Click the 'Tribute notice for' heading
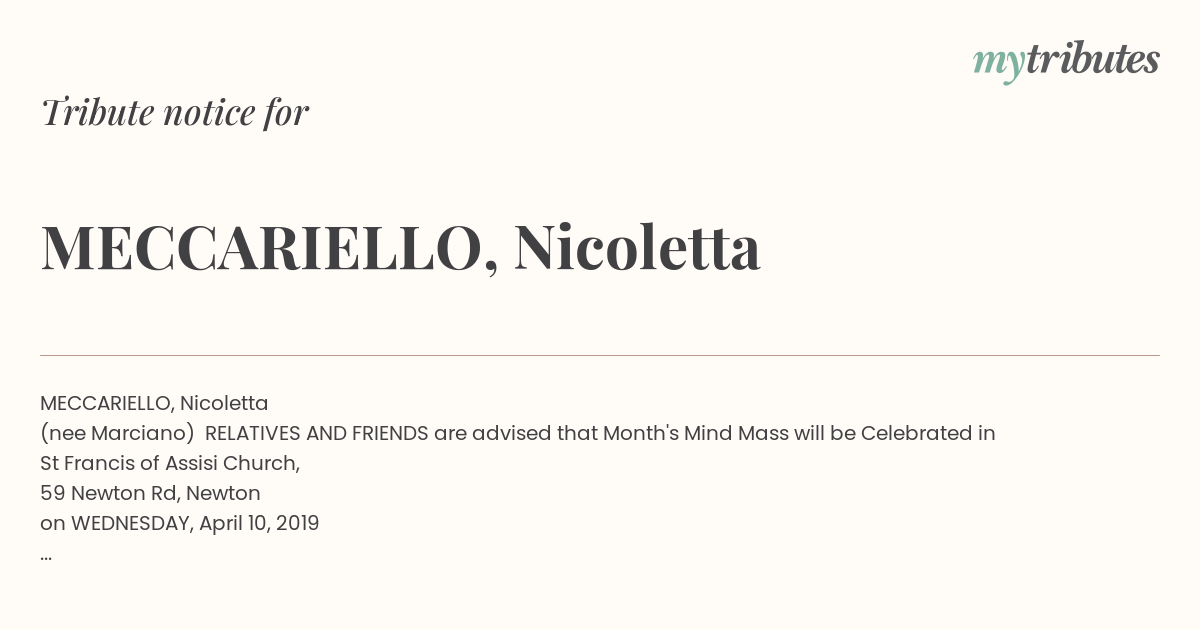Image resolution: width=1200 pixels, height=630 pixels. (175, 112)
